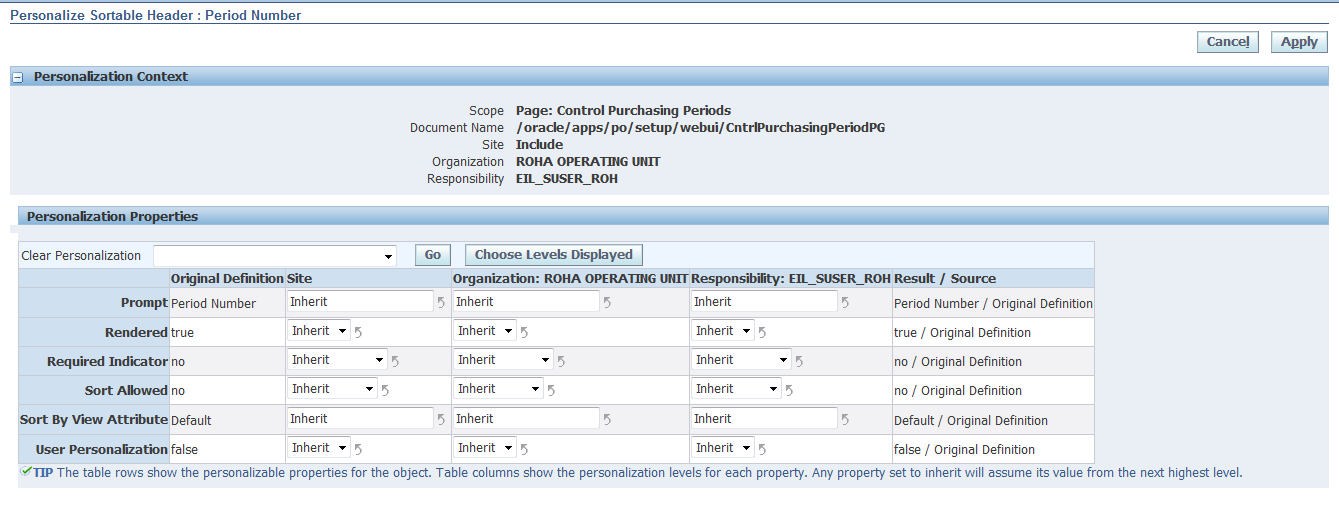This screenshot has height=512, width=1339.
Task: Open Rendered dropdown for Organization
Action: pos(485,331)
